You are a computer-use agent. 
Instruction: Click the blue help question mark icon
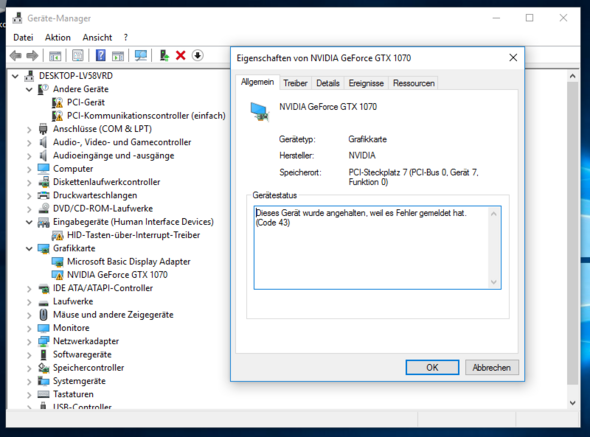[100, 56]
